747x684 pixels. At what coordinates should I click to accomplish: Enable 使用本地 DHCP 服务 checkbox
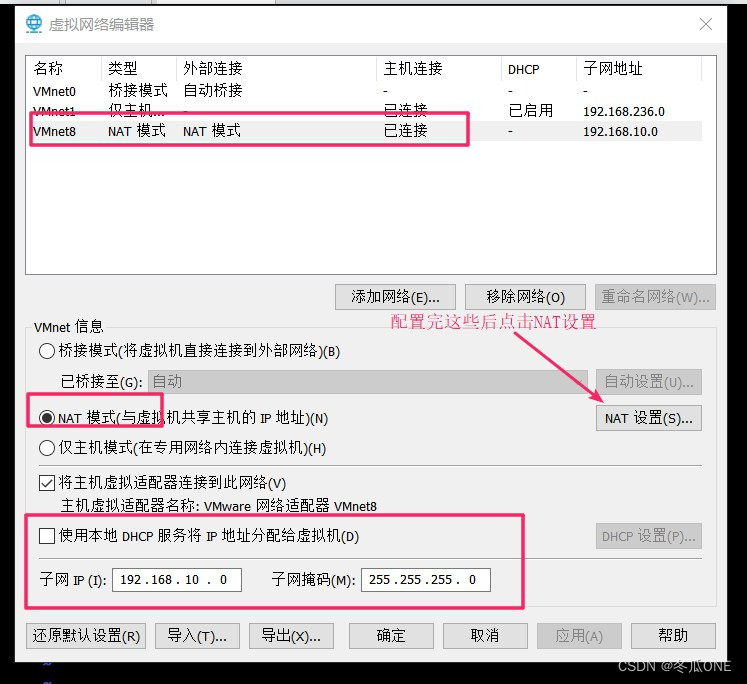pos(47,536)
